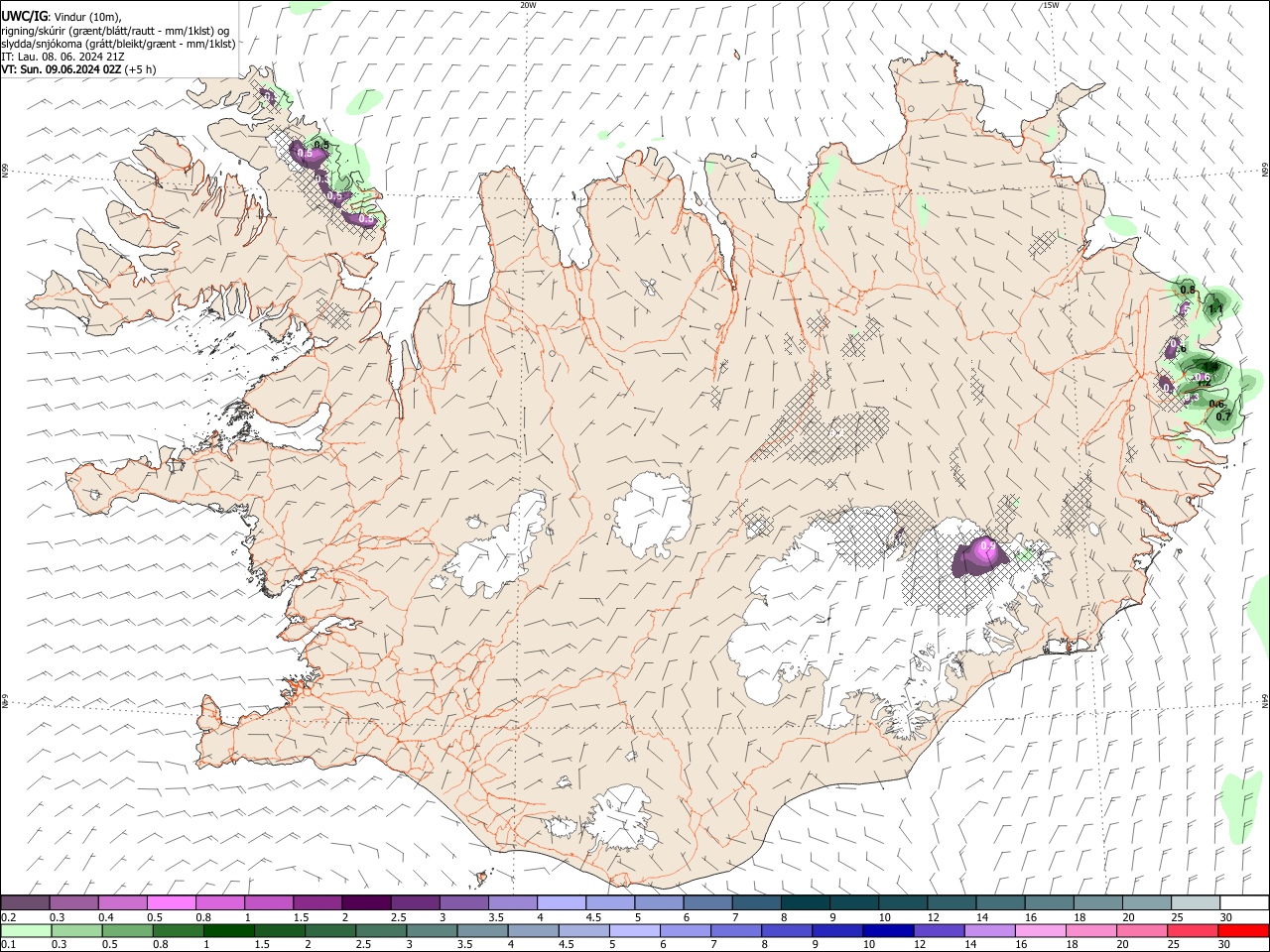The image size is (1270, 952).
Task: Select the grey-green 3 swatch on the rain scale
Action: (x=432, y=930)
